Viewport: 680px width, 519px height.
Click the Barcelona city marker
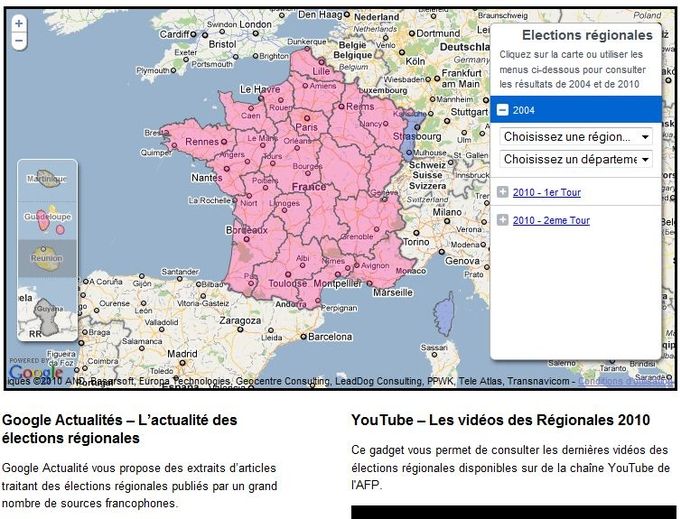point(304,336)
